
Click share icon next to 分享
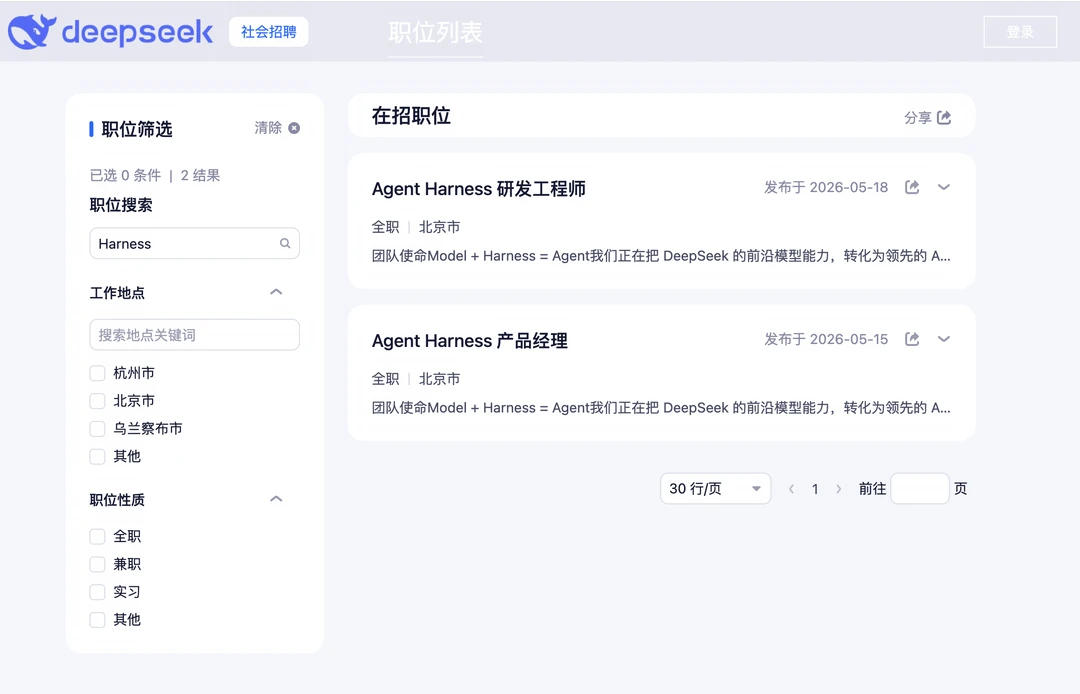pos(944,118)
